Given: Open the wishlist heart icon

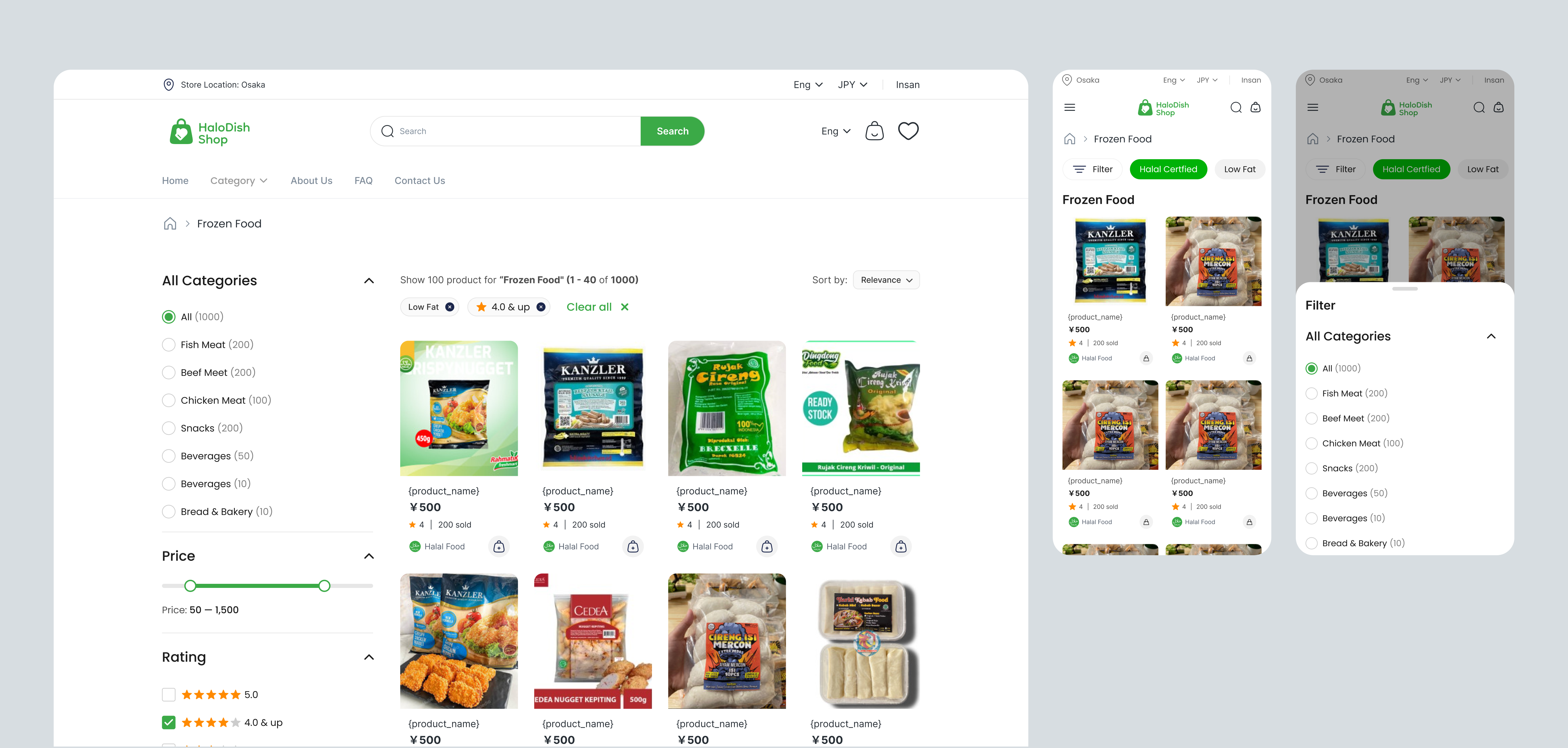Looking at the screenshot, I should click(908, 131).
